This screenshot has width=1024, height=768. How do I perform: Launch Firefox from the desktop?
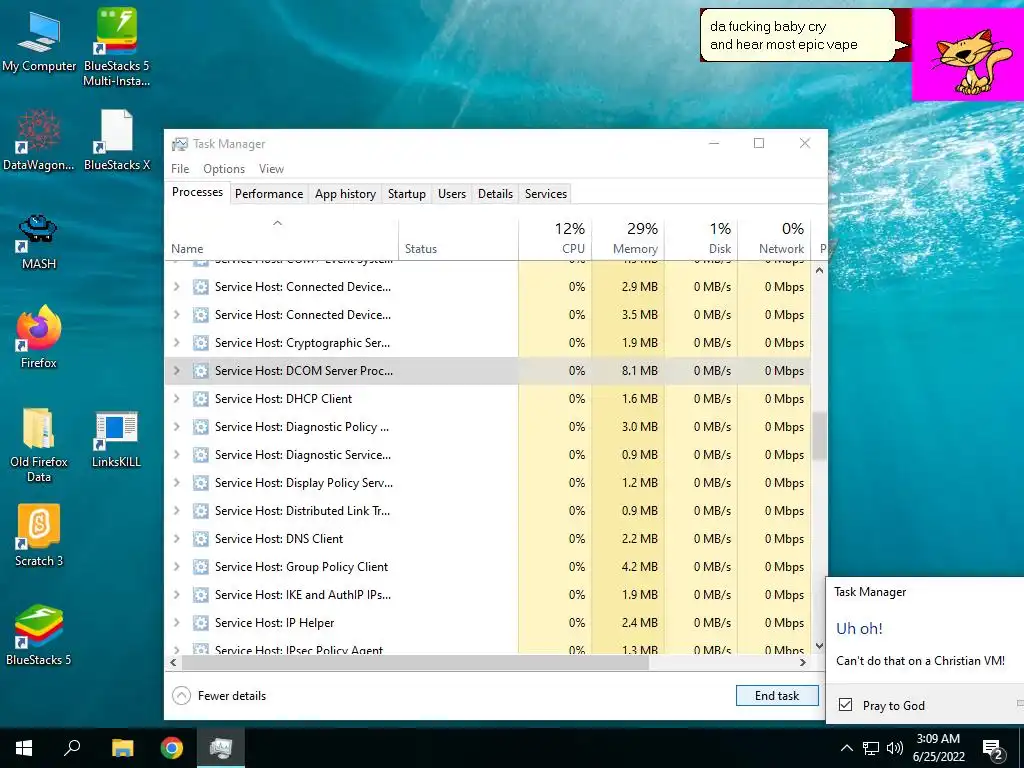[x=39, y=337]
